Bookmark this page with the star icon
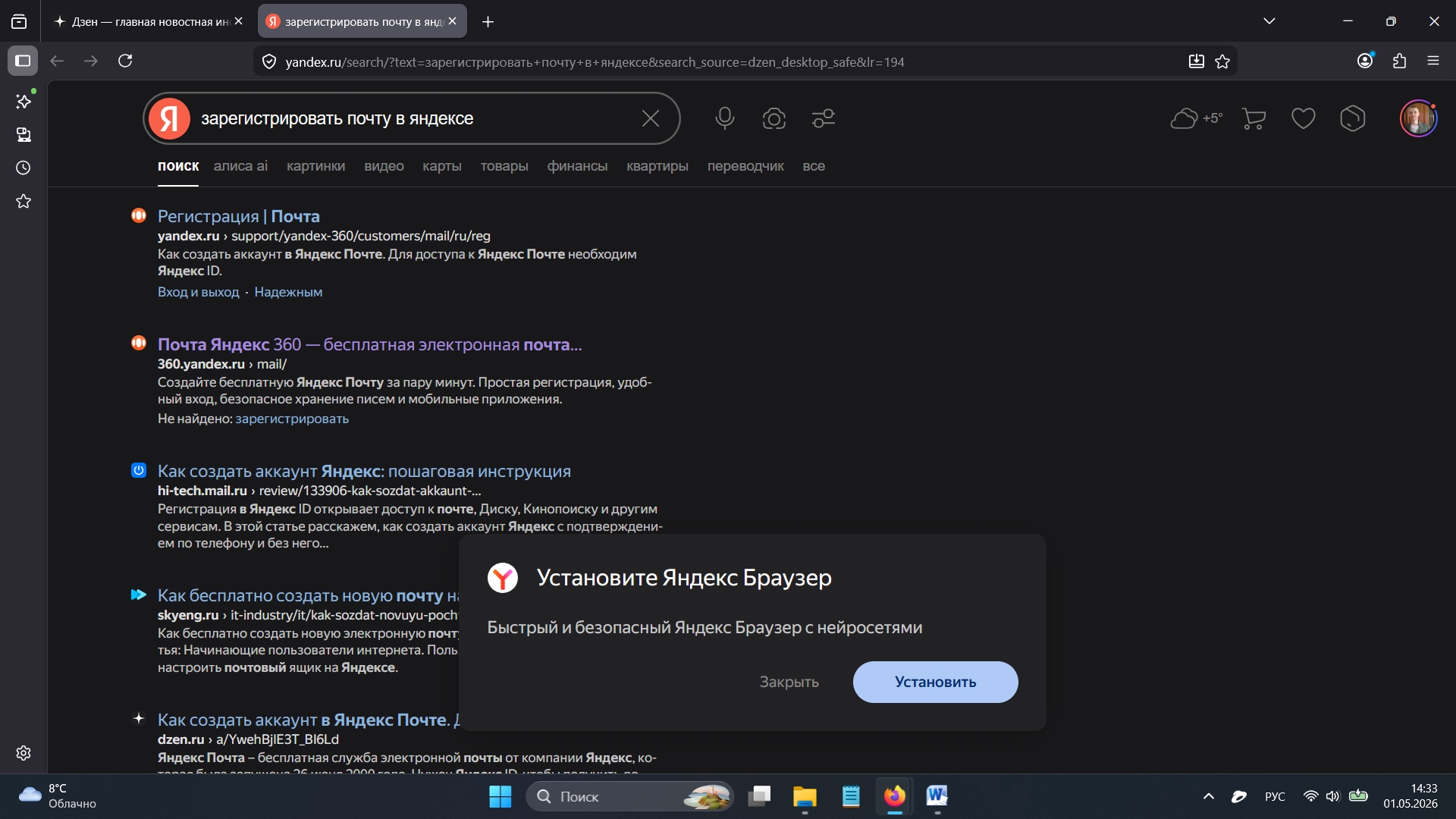Image resolution: width=1456 pixels, height=819 pixels. [x=1222, y=61]
